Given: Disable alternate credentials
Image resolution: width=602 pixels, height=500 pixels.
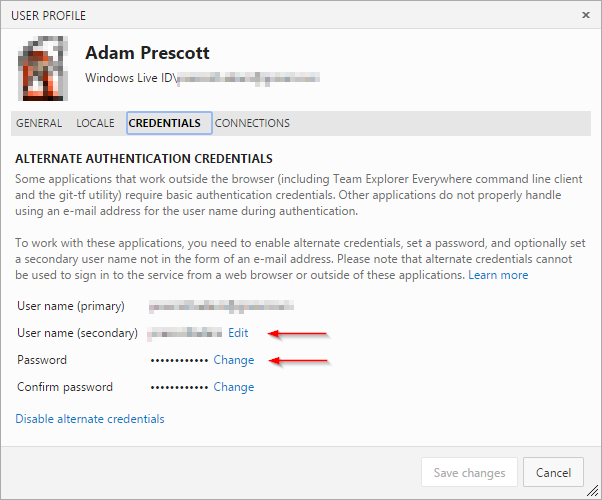Looking at the screenshot, I should click(90, 419).
